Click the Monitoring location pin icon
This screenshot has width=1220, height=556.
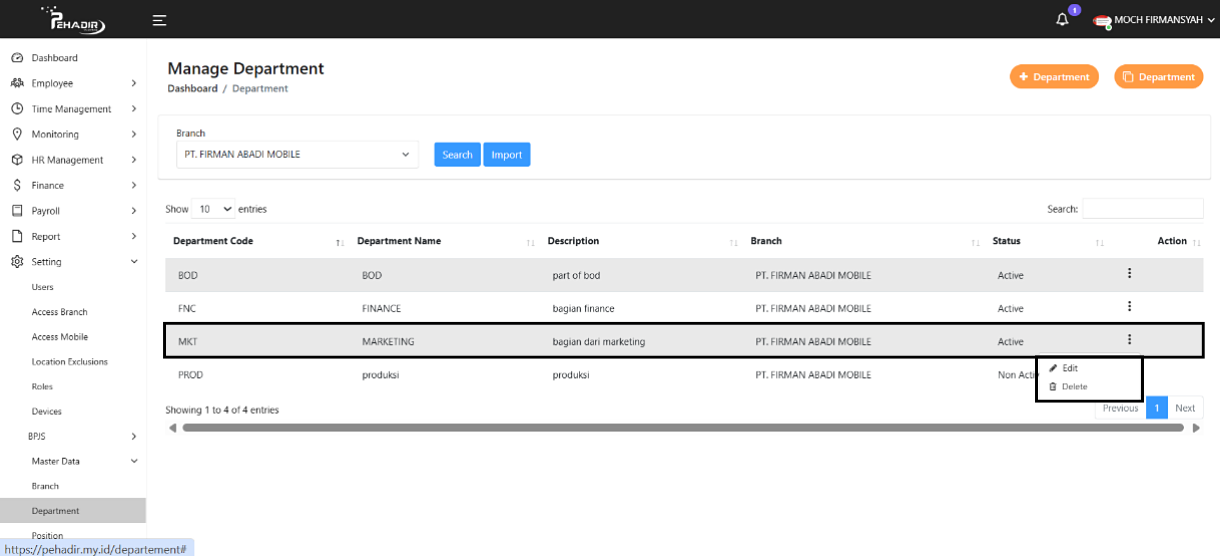click(17, 134)
